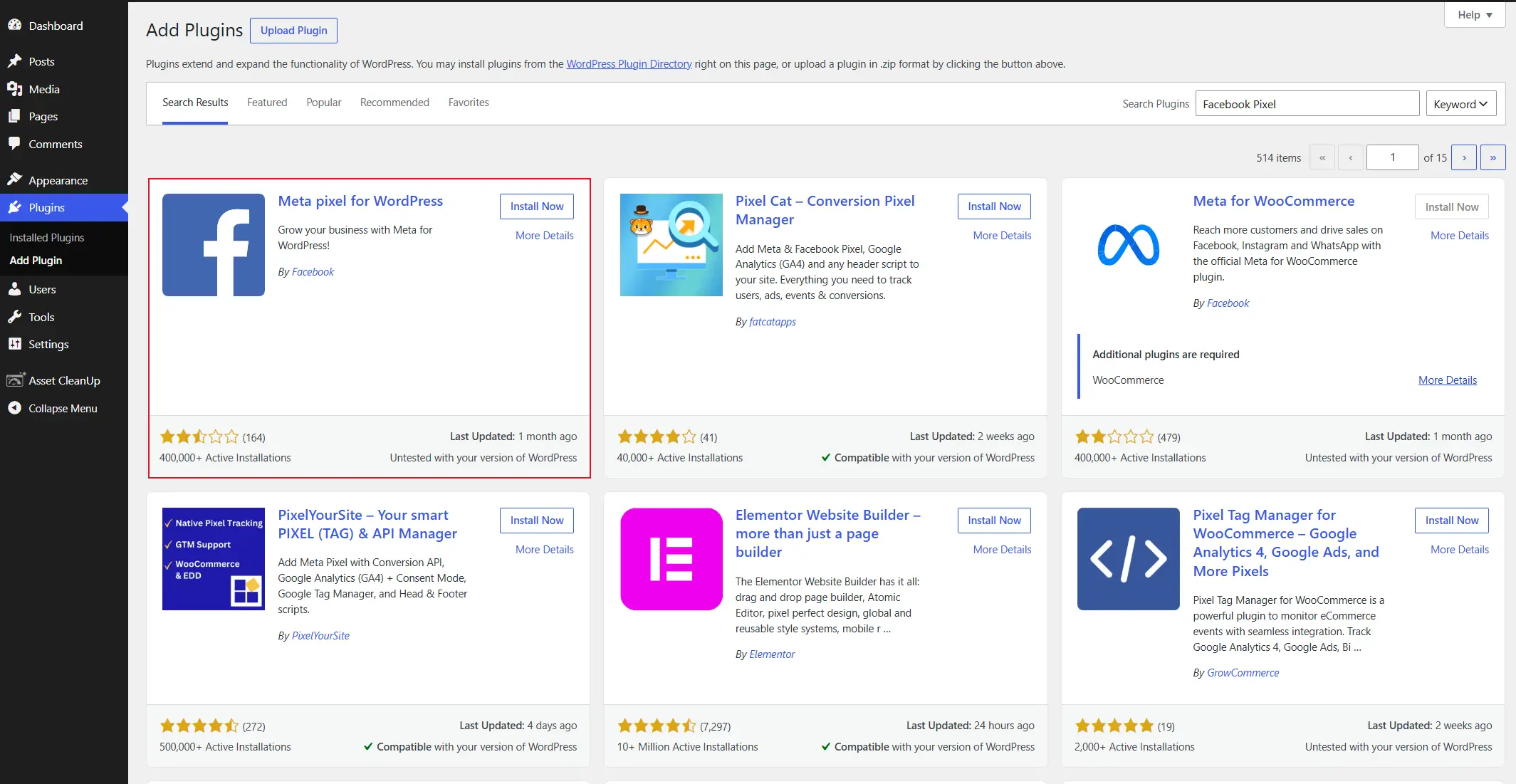1516x784 pixels.
Task: Go to next page of results
Action: [x=1464, y=157]
